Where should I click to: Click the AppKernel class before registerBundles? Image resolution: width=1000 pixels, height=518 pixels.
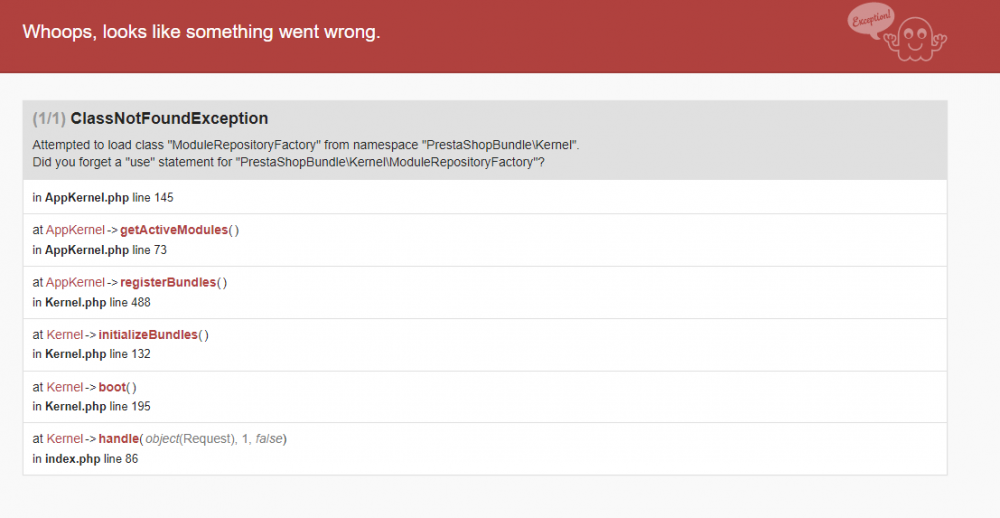coord(75,282)
